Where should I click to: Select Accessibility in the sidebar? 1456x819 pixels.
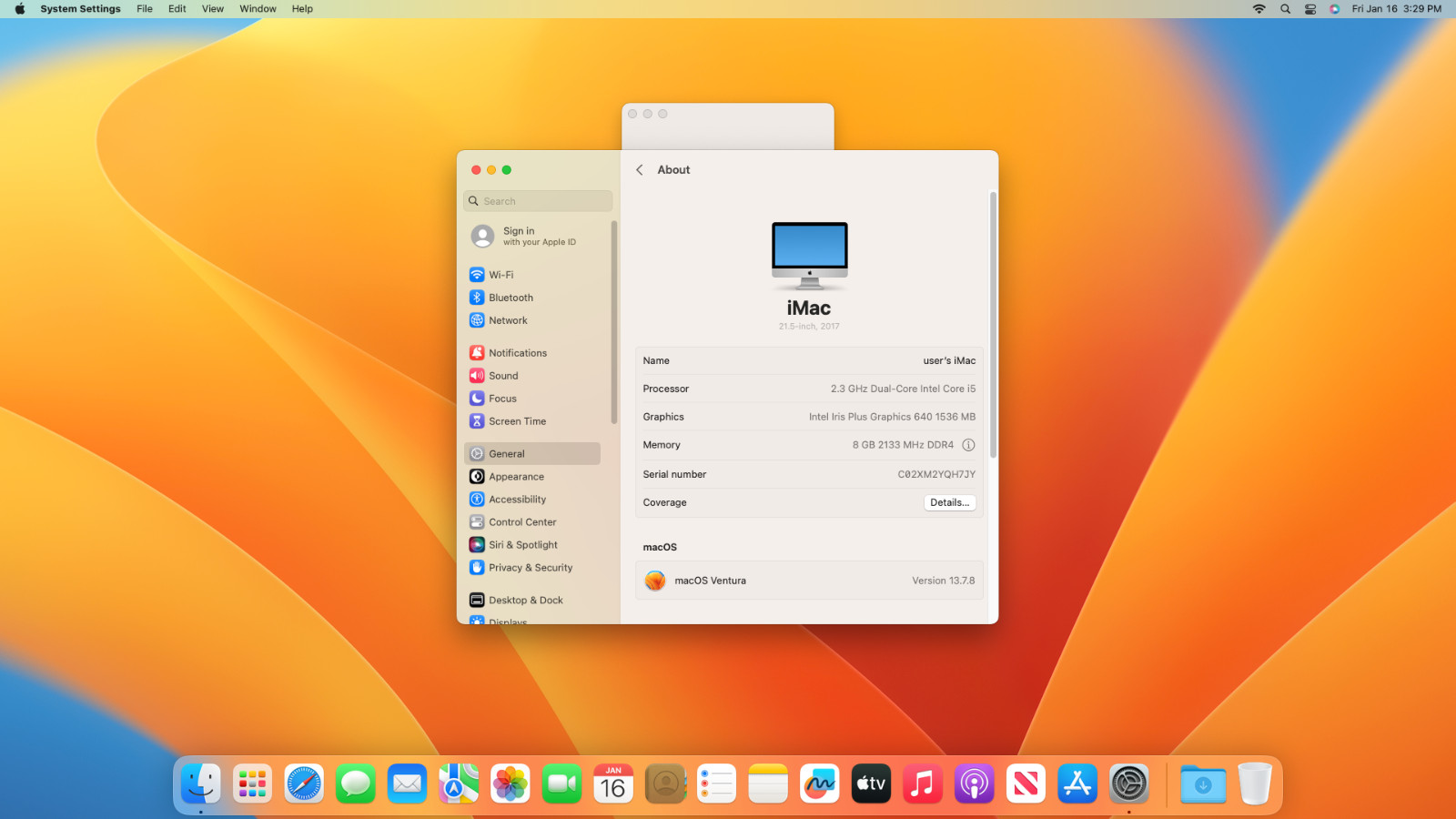pyautogui.click(x=517, y=500)
